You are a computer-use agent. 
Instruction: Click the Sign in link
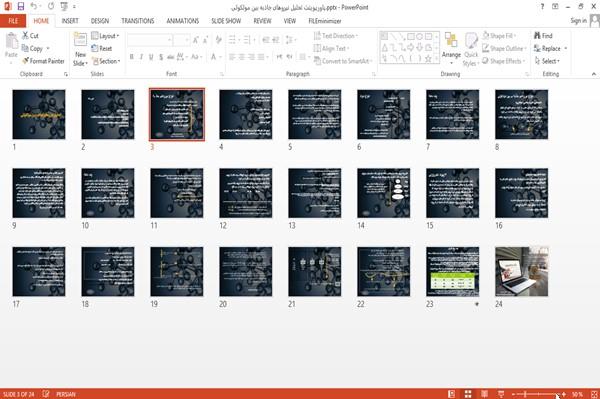point(578,21)
